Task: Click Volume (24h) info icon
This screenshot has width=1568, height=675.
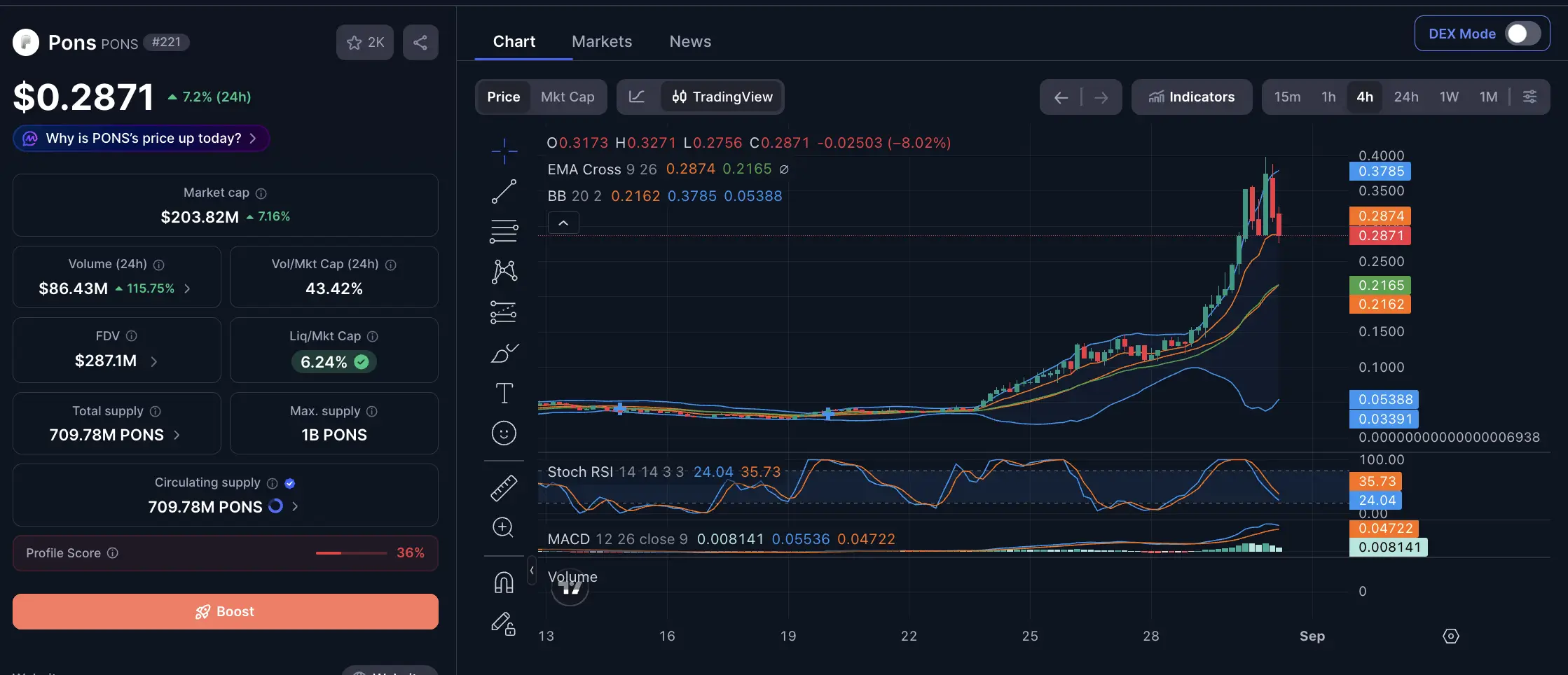Action: click(x=159, y=265)
